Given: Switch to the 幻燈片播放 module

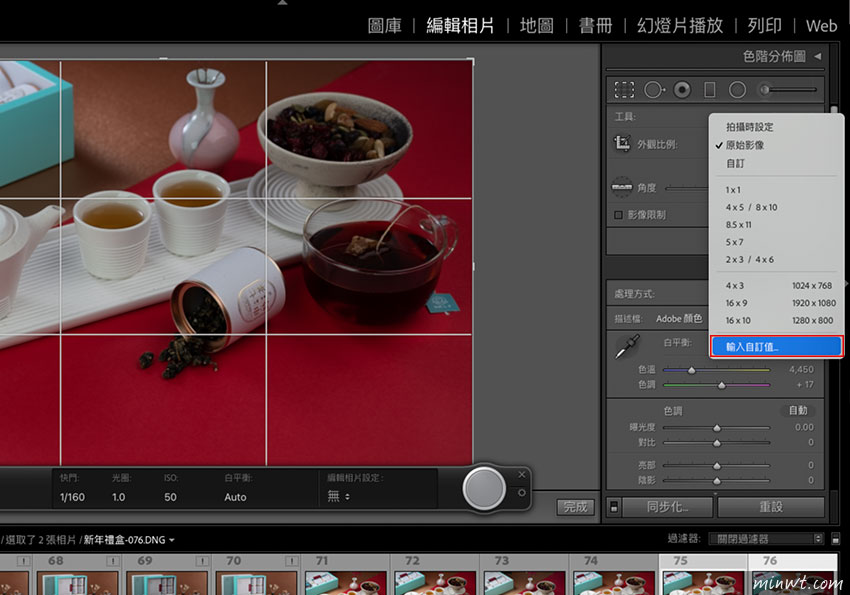Looking at the screenshot, I should 680,25.
